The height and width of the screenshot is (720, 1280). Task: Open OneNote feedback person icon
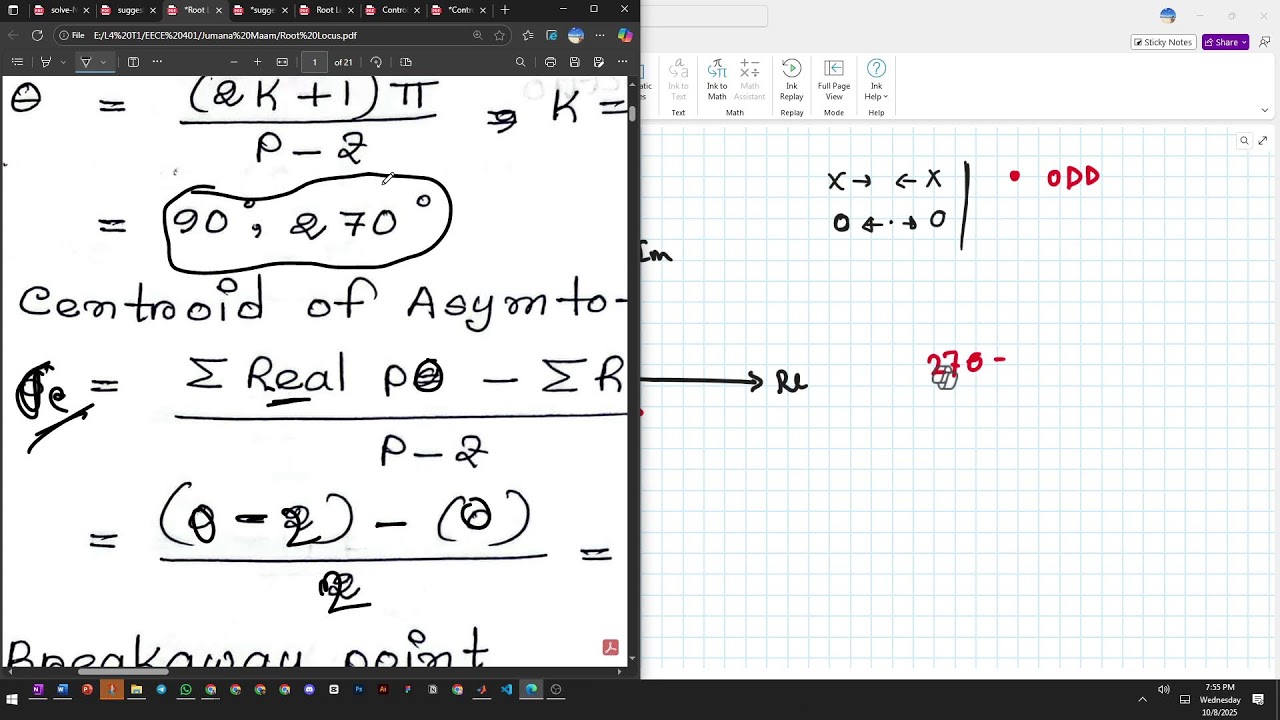coord(1264,42)
